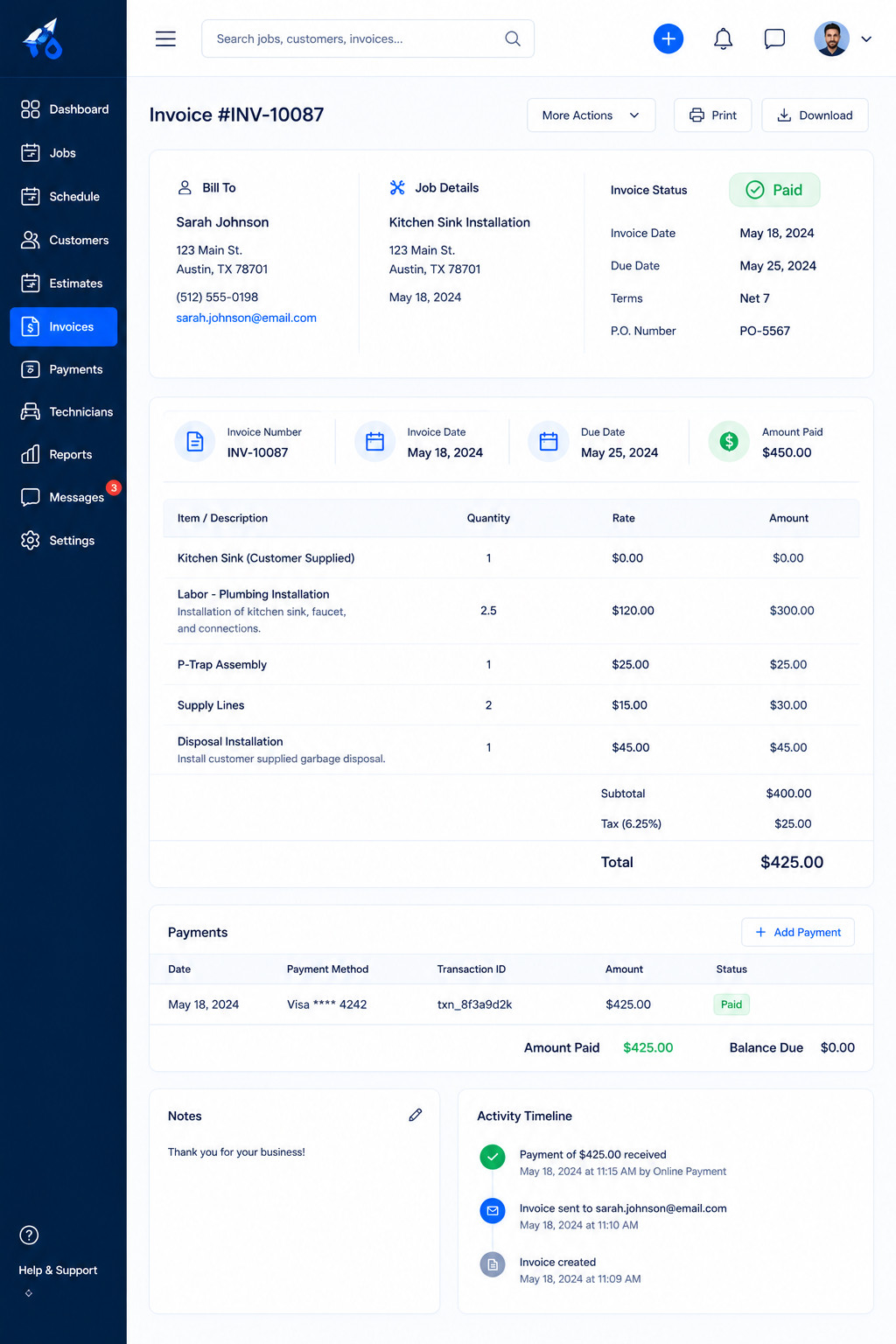896x1344 pixels.
Task: Click the Invoice #INV-10087 heading
Action: click(x=236, y=115)
